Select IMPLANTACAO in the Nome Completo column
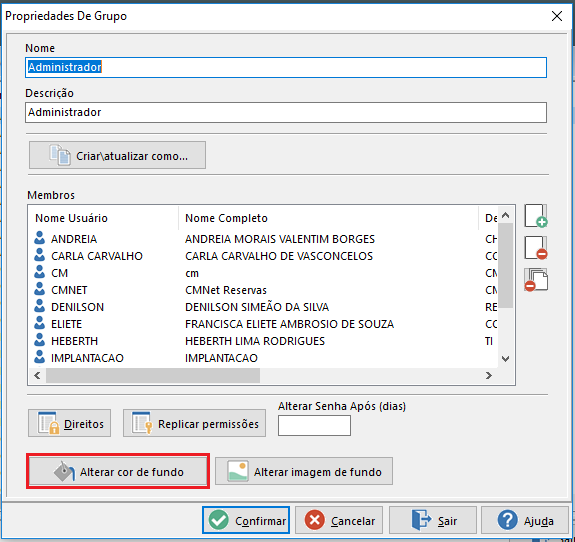Image resolution: width=575 pixels, height=542 pixels. (221, 358)
